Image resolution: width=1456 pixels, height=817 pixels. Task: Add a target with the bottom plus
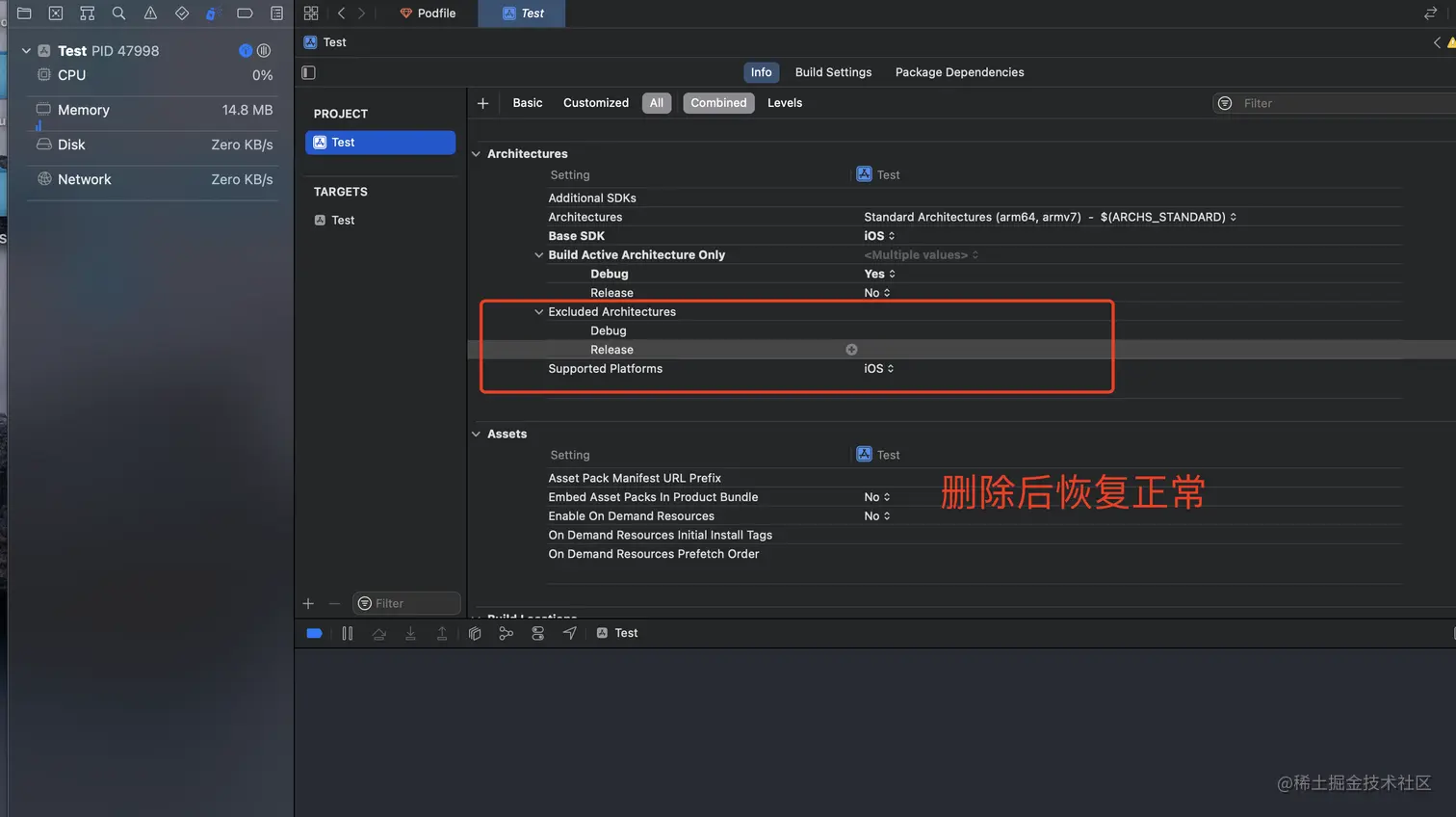click(x=308, y=604)
